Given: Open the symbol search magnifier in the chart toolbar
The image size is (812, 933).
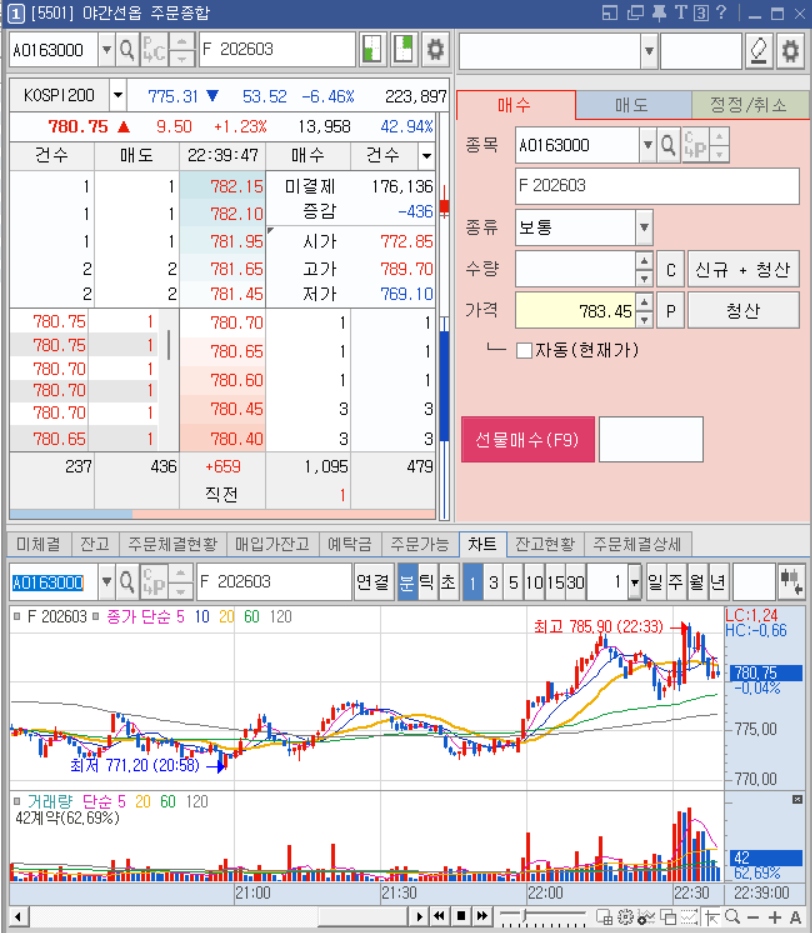Looking at the screenshot, I should 127,581.
